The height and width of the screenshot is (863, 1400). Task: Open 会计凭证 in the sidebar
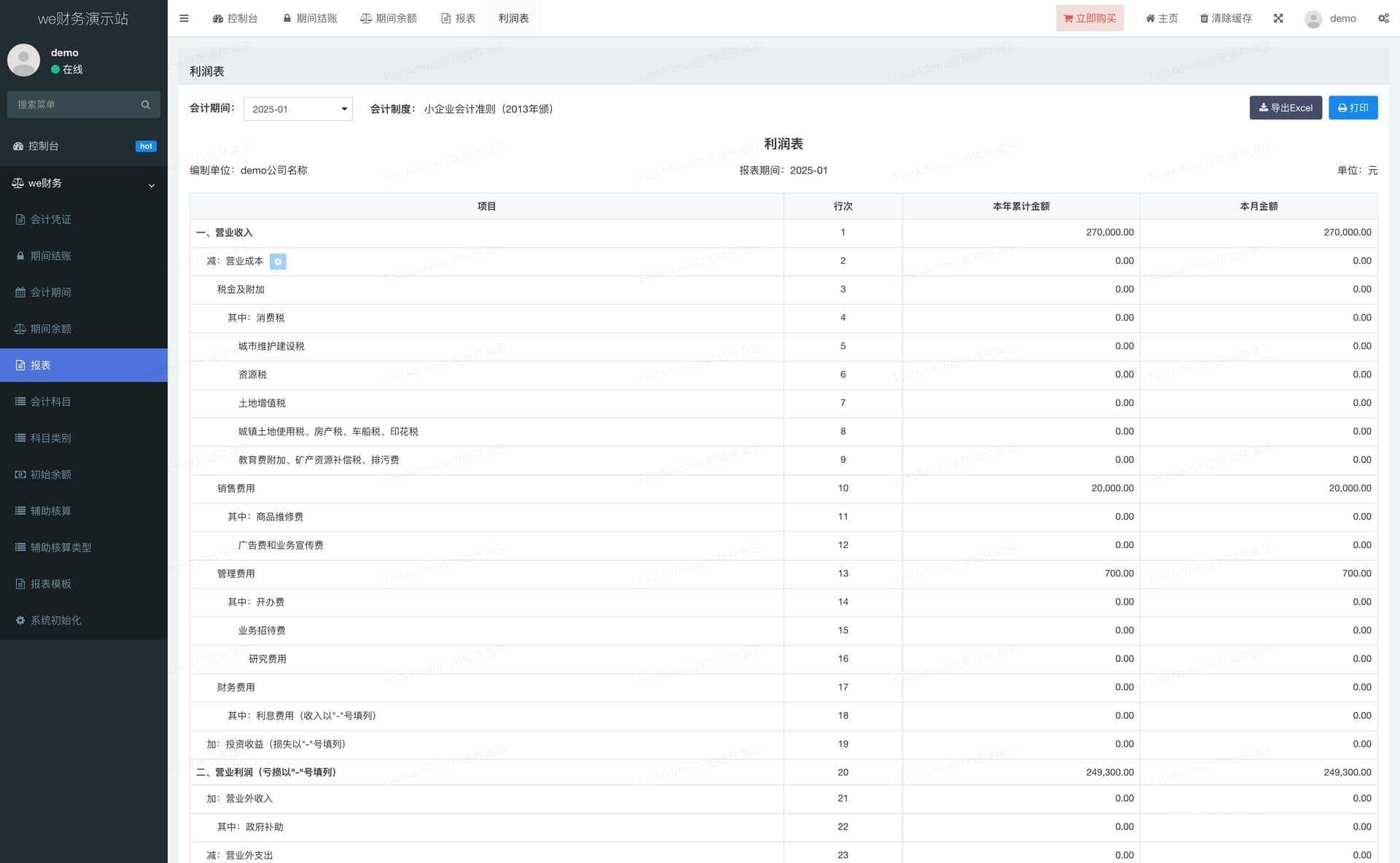50,219
